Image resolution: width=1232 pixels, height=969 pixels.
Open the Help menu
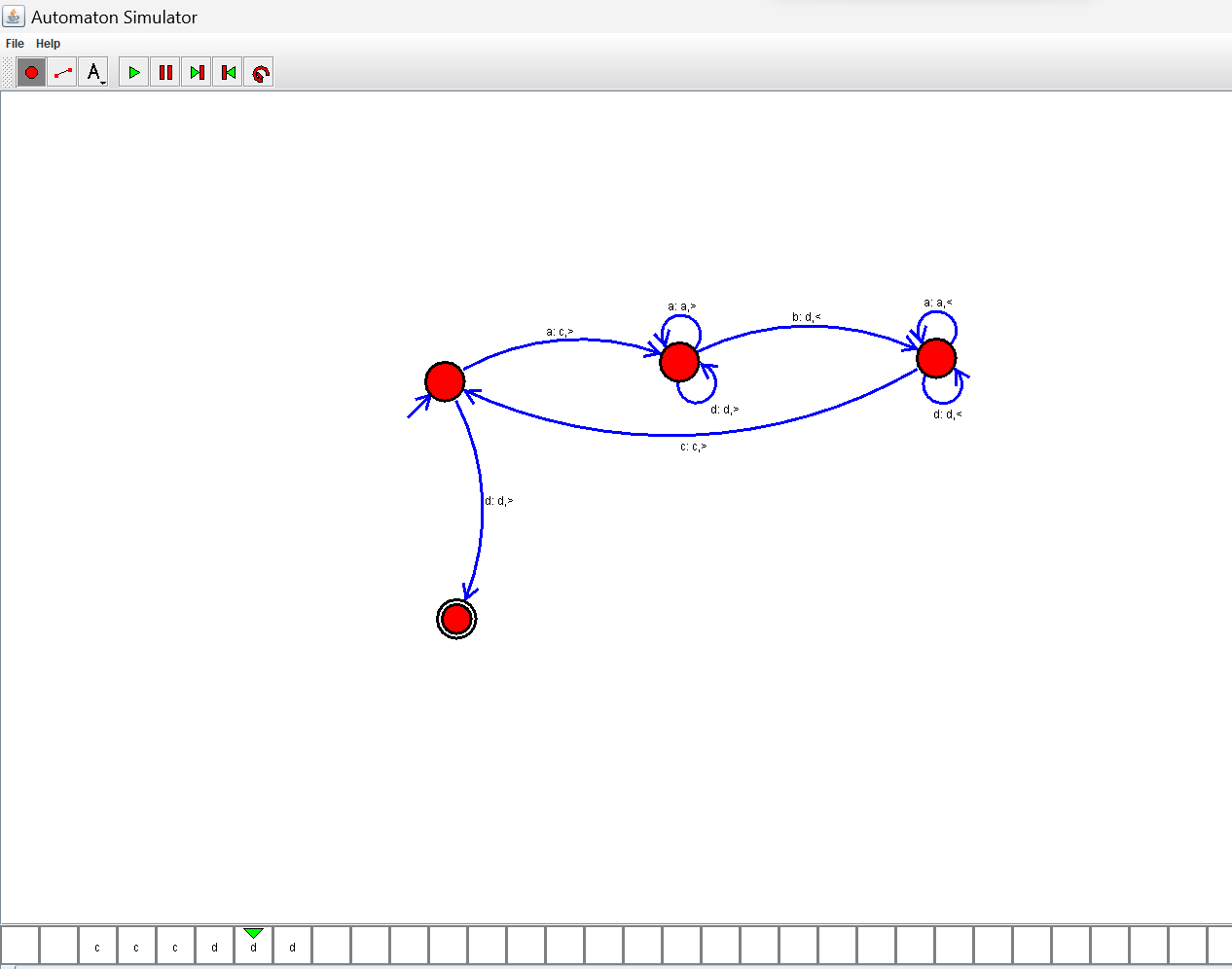pyautogui.click(x=48, y=43)
